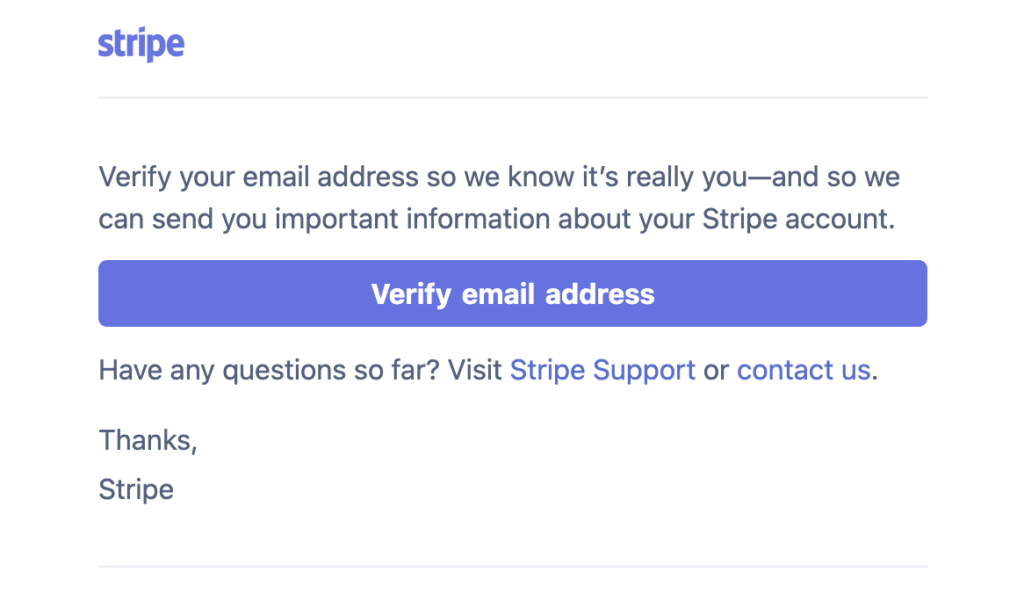
Task: Click the 'Thanks,' sign-off text
Action: 148,440
